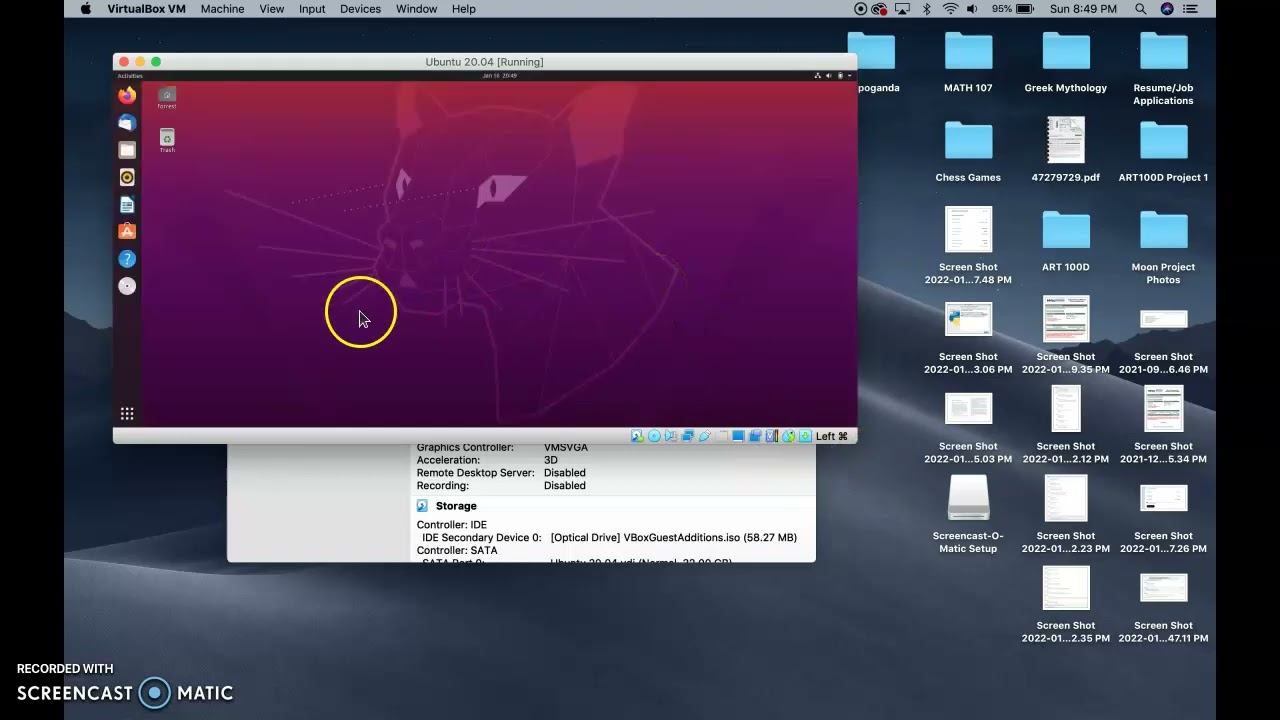Screen dimensions: 1280x720
Task: Show Applications grid in the Ubuntu dock
Action: 127,414
